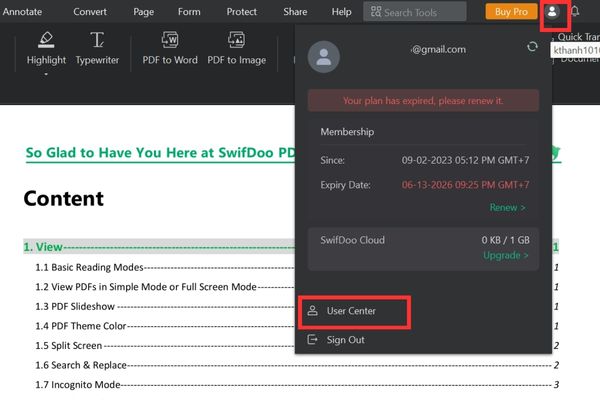Click the plan expired renewal banner
This screenshot has height=400, width=600.
point(423,101)
